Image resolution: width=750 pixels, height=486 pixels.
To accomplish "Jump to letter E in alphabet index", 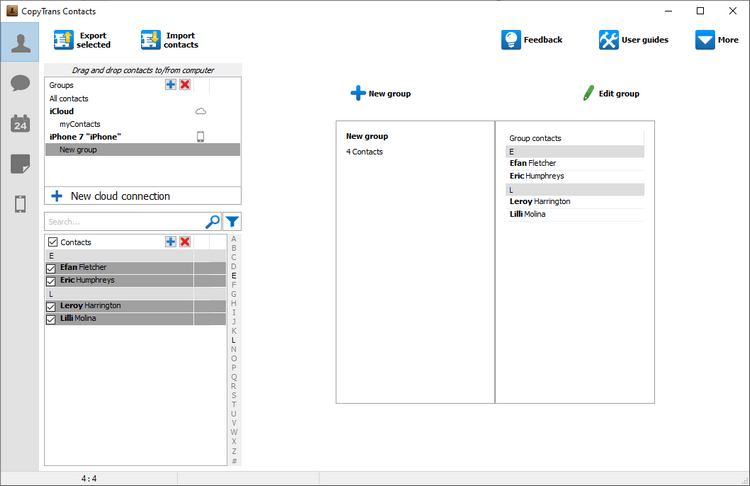I will pyautogui.click(x=234, y=276).
